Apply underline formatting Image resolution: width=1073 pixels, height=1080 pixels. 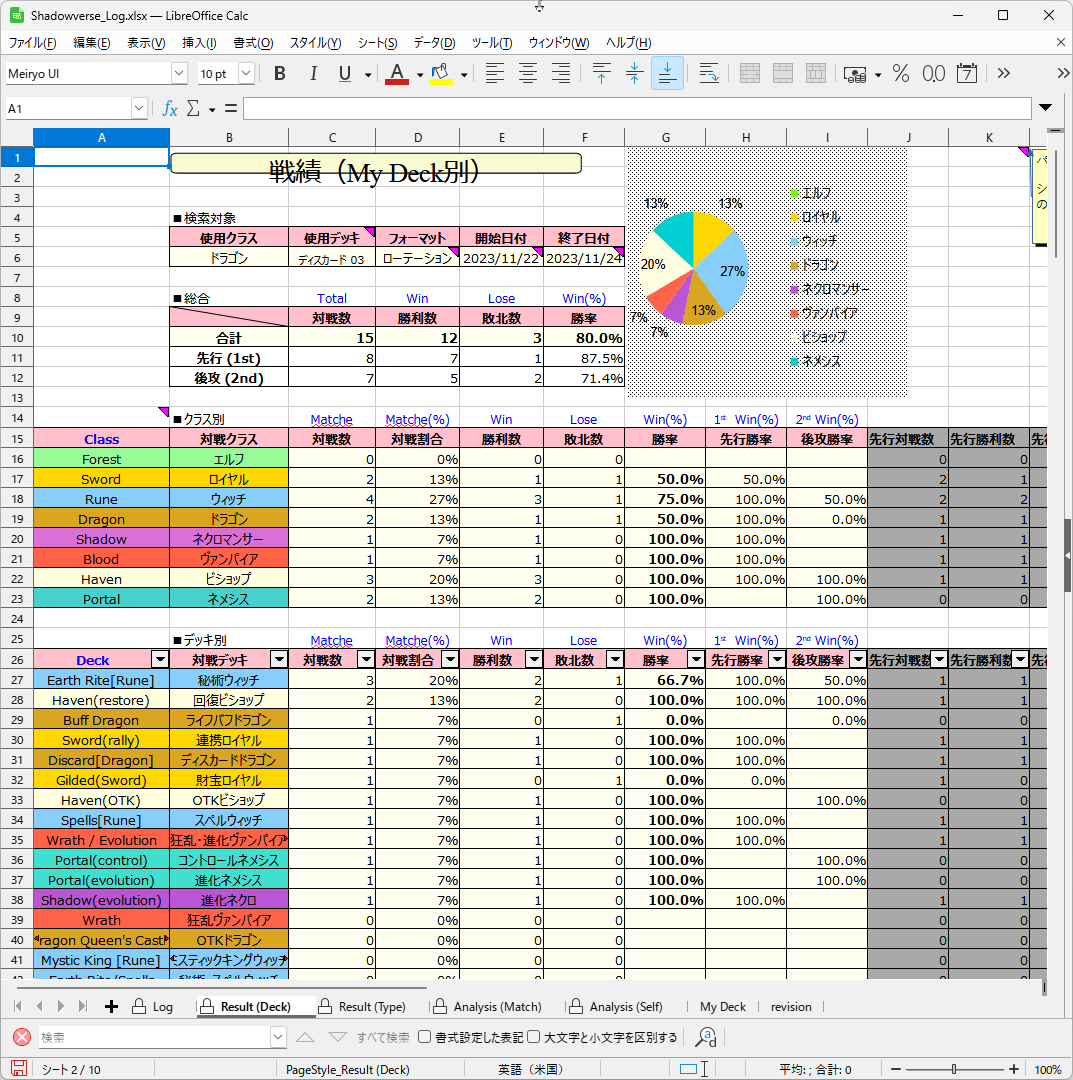[x=345, y=74]
